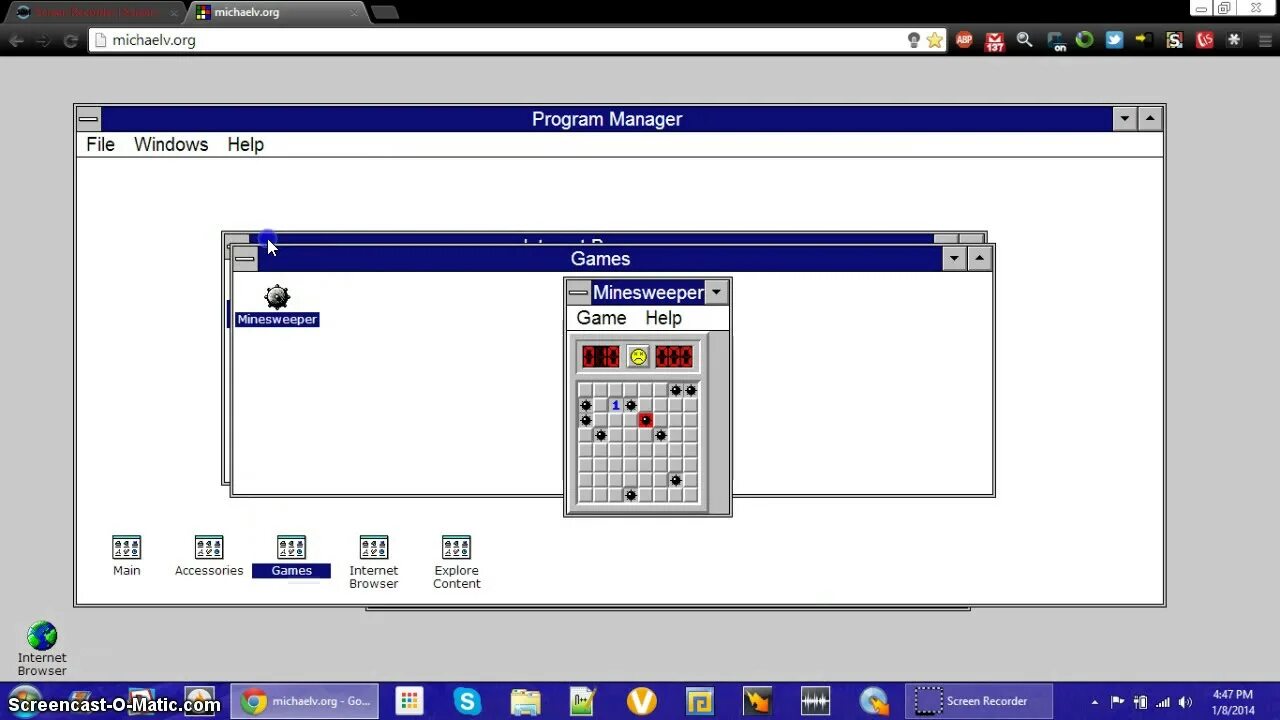
Task: Open the Gmail checker extension showing 137
Action: [x=994, y=40]
